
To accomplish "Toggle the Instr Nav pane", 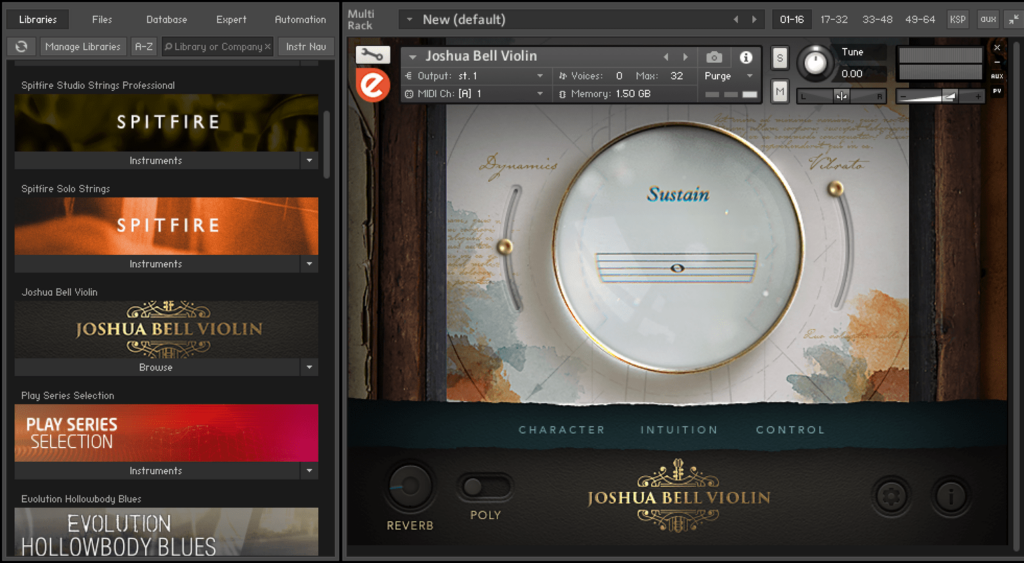I will click(x=306, y=46).
